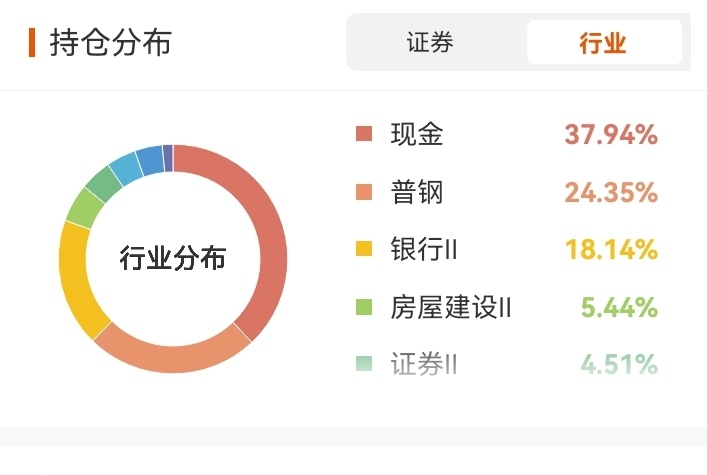Select the 行业 tab

point(604,42)
